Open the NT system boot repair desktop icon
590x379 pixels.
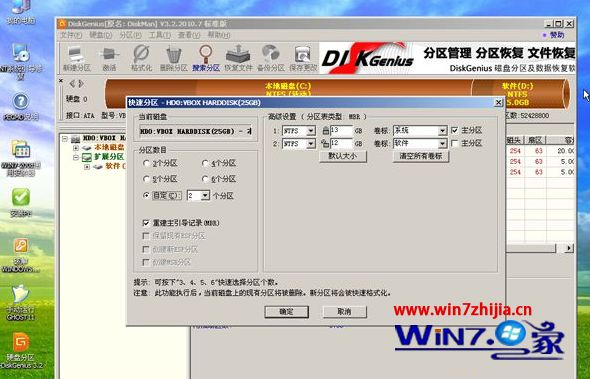(21, 61)
